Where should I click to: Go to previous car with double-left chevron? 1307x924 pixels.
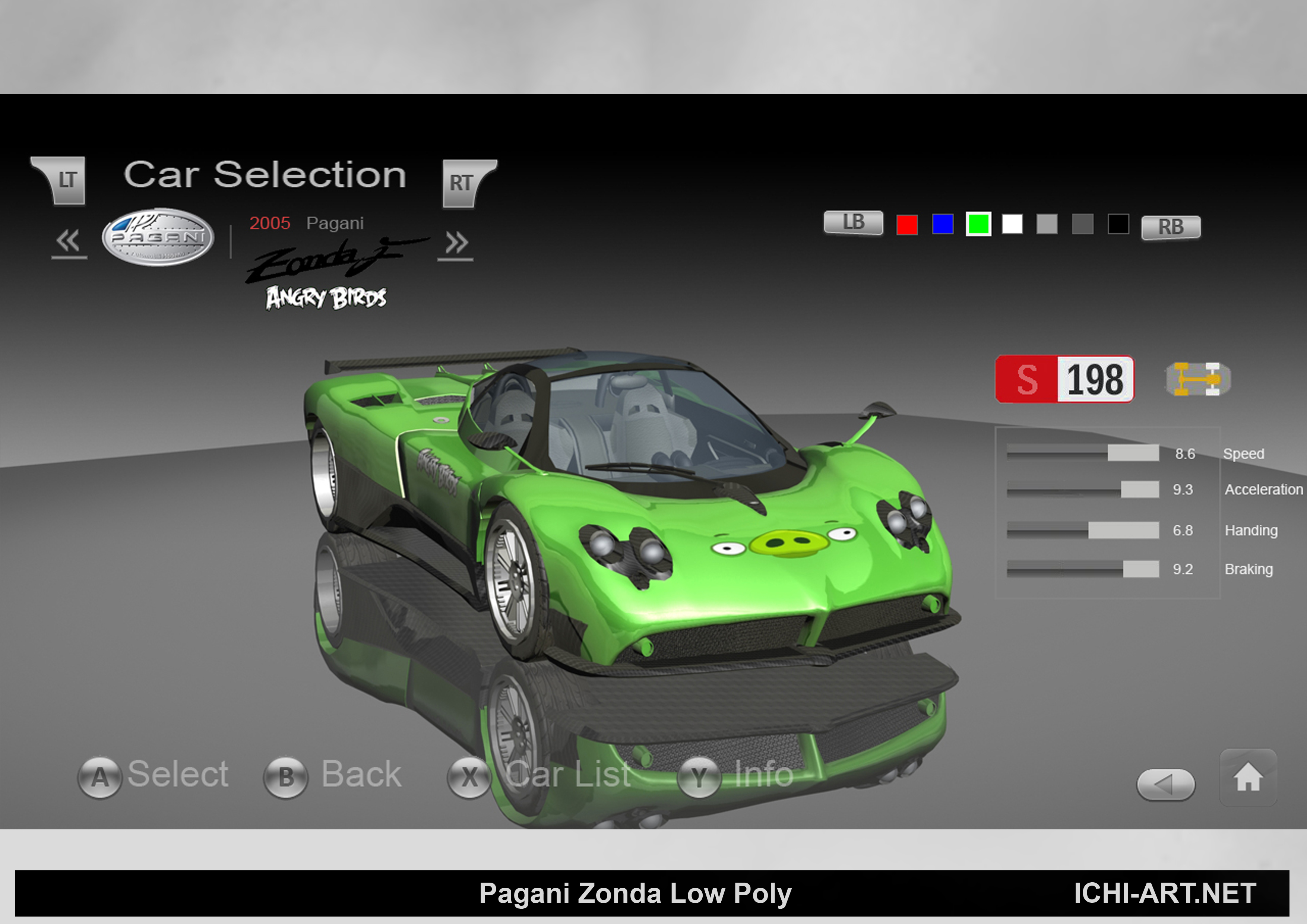point(69,241)
